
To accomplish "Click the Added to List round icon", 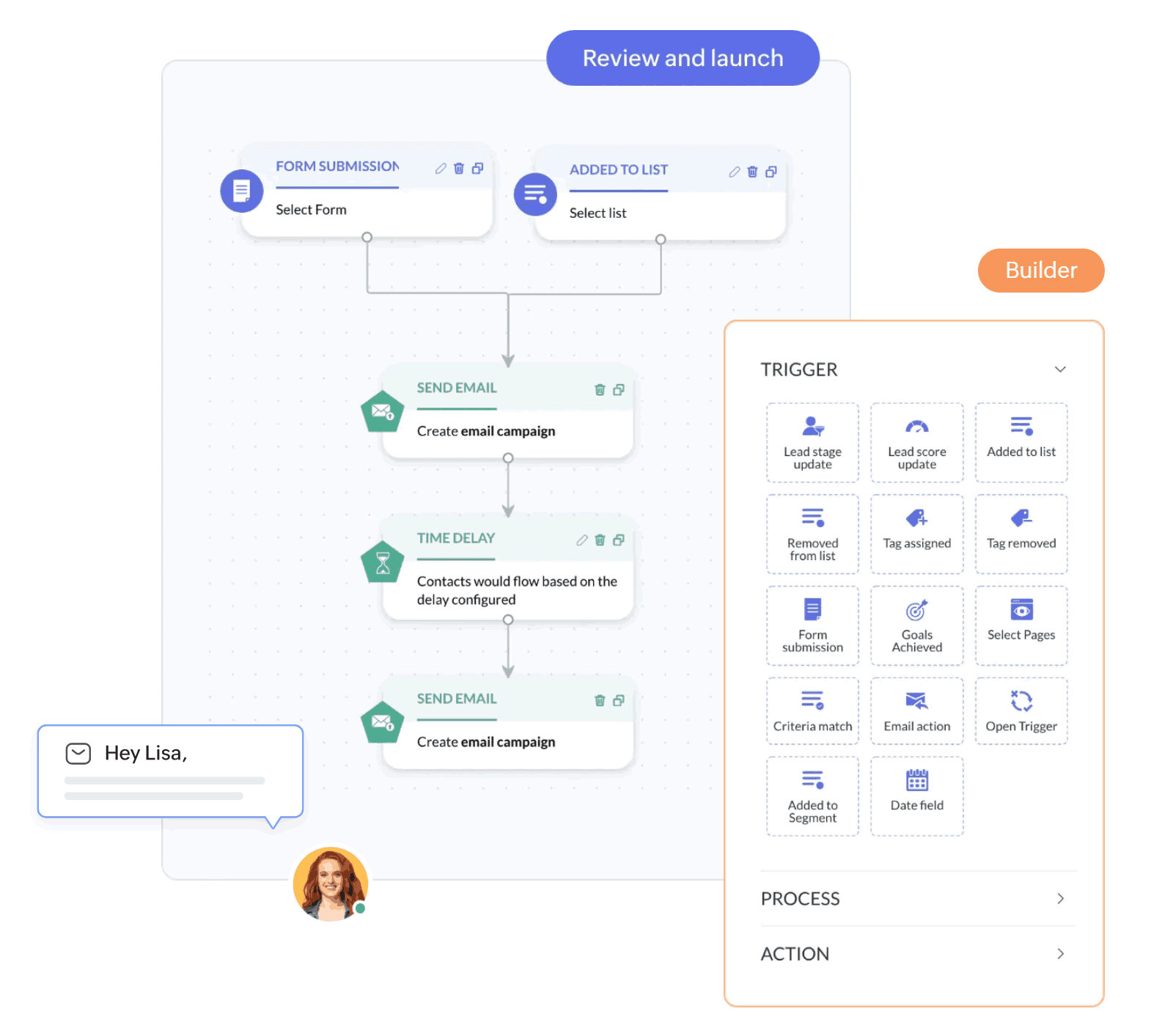I will pyautogui.click(x=535, y=194).
